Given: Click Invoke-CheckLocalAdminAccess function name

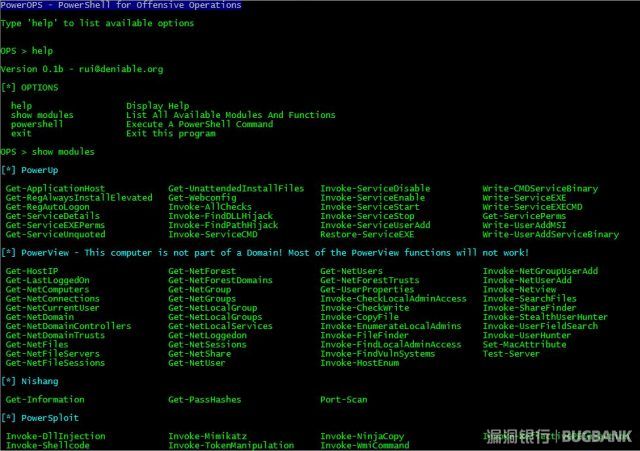Looking at the screenshot, I should 393,299.
